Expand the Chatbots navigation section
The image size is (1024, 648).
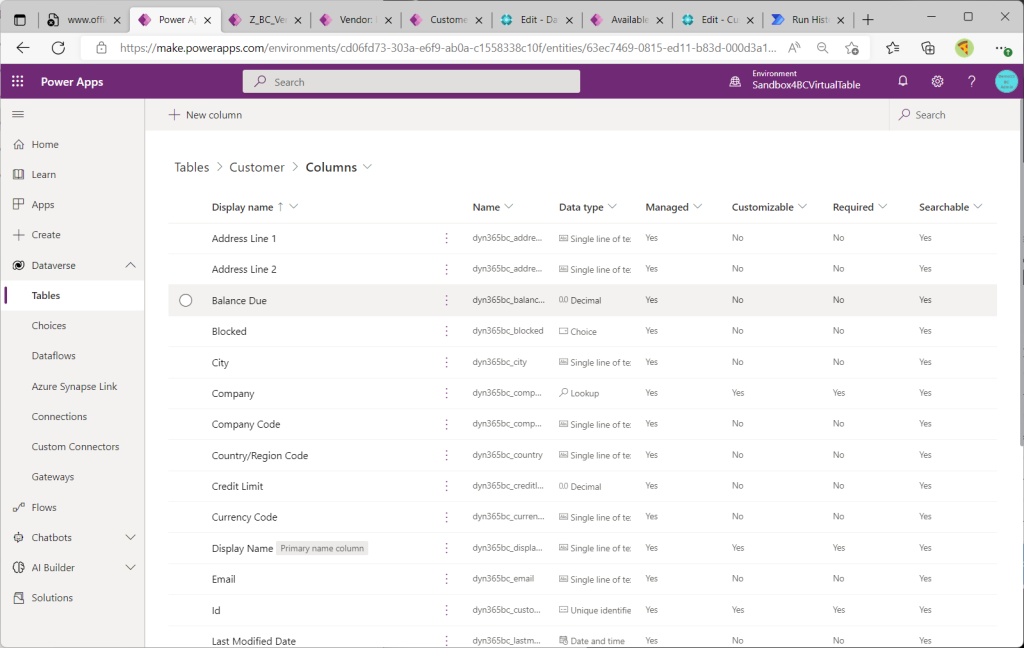pyautogui.click(x=131, y=538)
